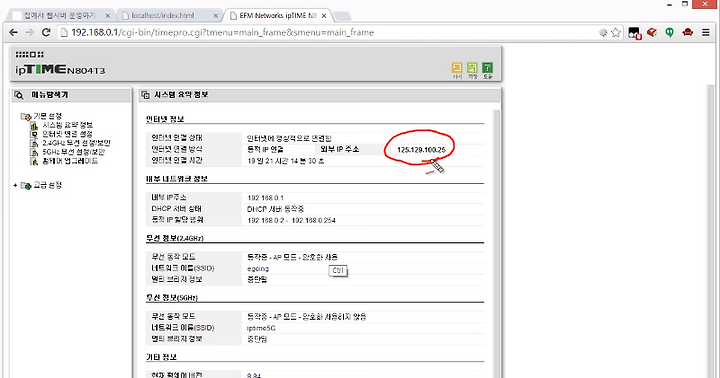Viewport: 720px width, 378px height.
Task: Click the 인터넷 정보 section heading
Action: tap(165, 119)
